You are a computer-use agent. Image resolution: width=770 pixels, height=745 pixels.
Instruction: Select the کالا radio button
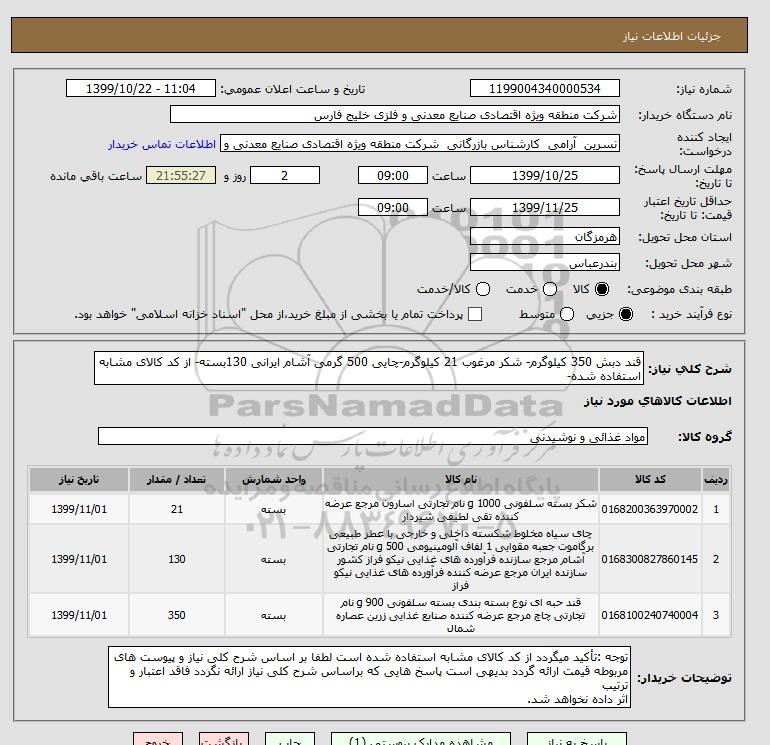click(x=602, y=289)
